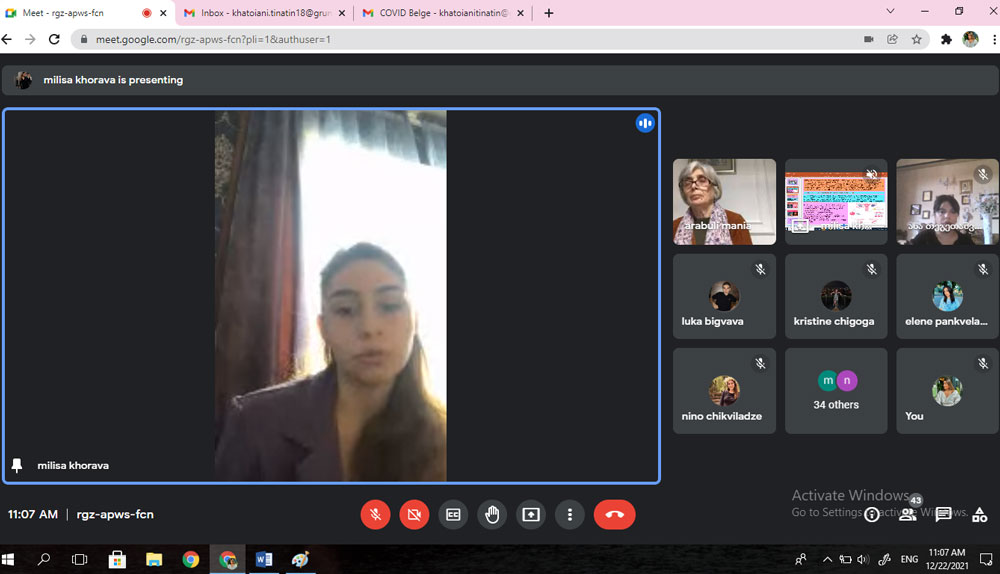Click the pin icon beside milisa khorava
1000x574 pixels.
17,465
